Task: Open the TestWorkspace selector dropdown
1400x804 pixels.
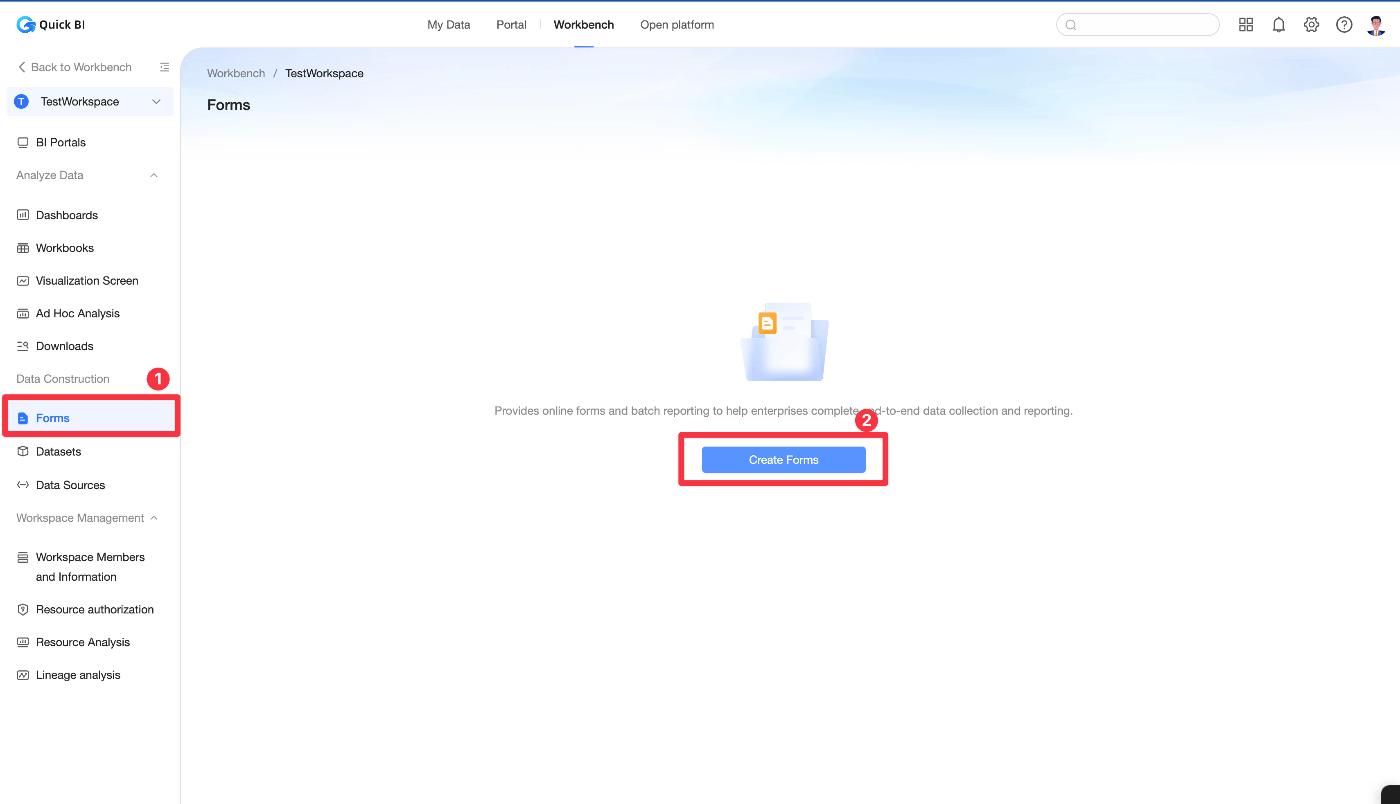Action: click(x=90, y=102)
